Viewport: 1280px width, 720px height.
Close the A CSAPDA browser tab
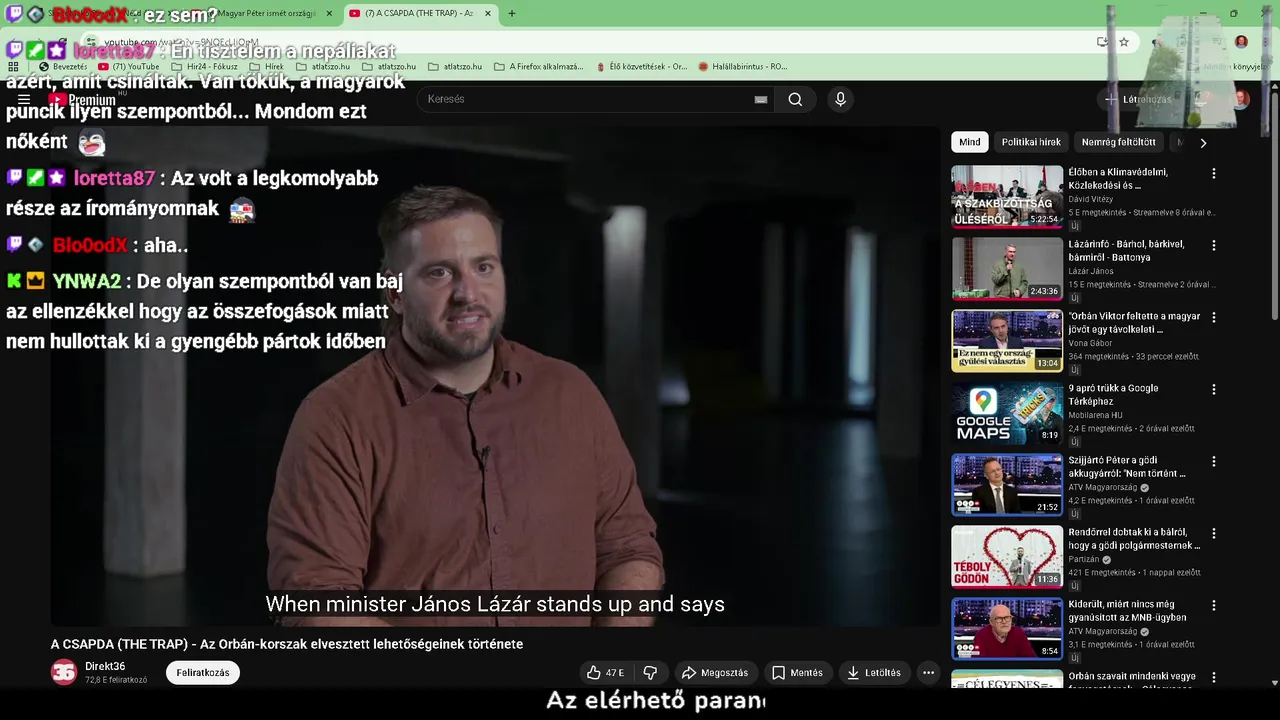point(488,13)
